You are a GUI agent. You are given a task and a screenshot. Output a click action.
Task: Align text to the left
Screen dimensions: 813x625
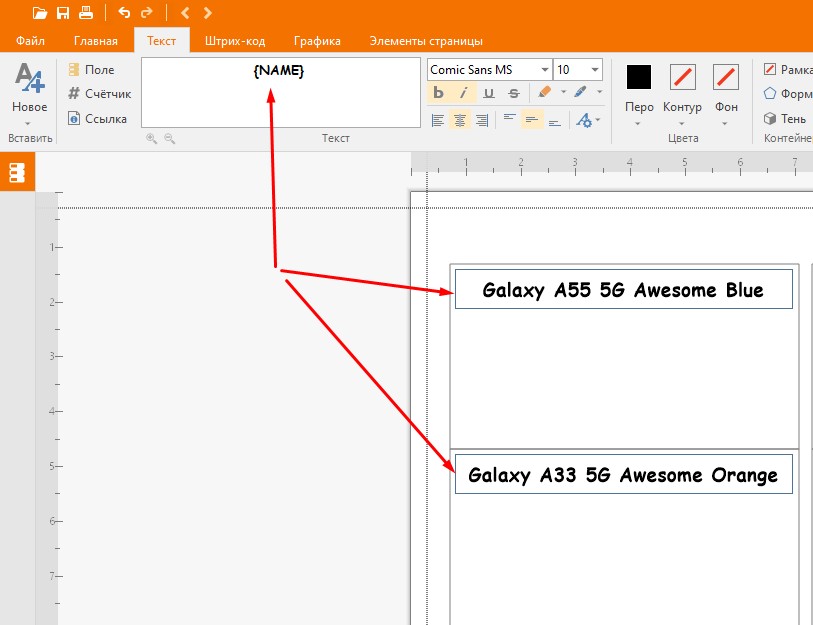tap(437, 120)
